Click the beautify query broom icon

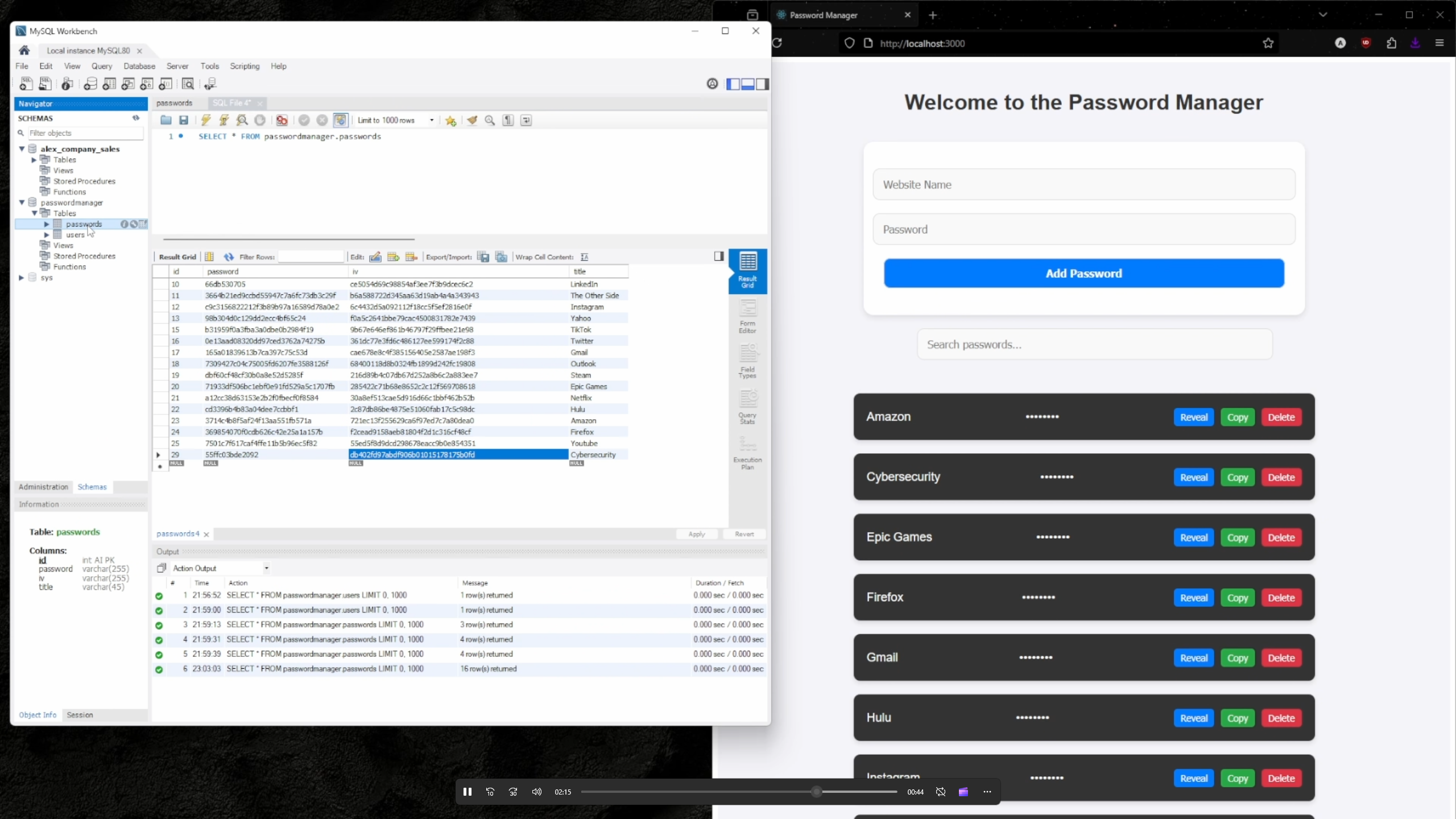(472, 120)
